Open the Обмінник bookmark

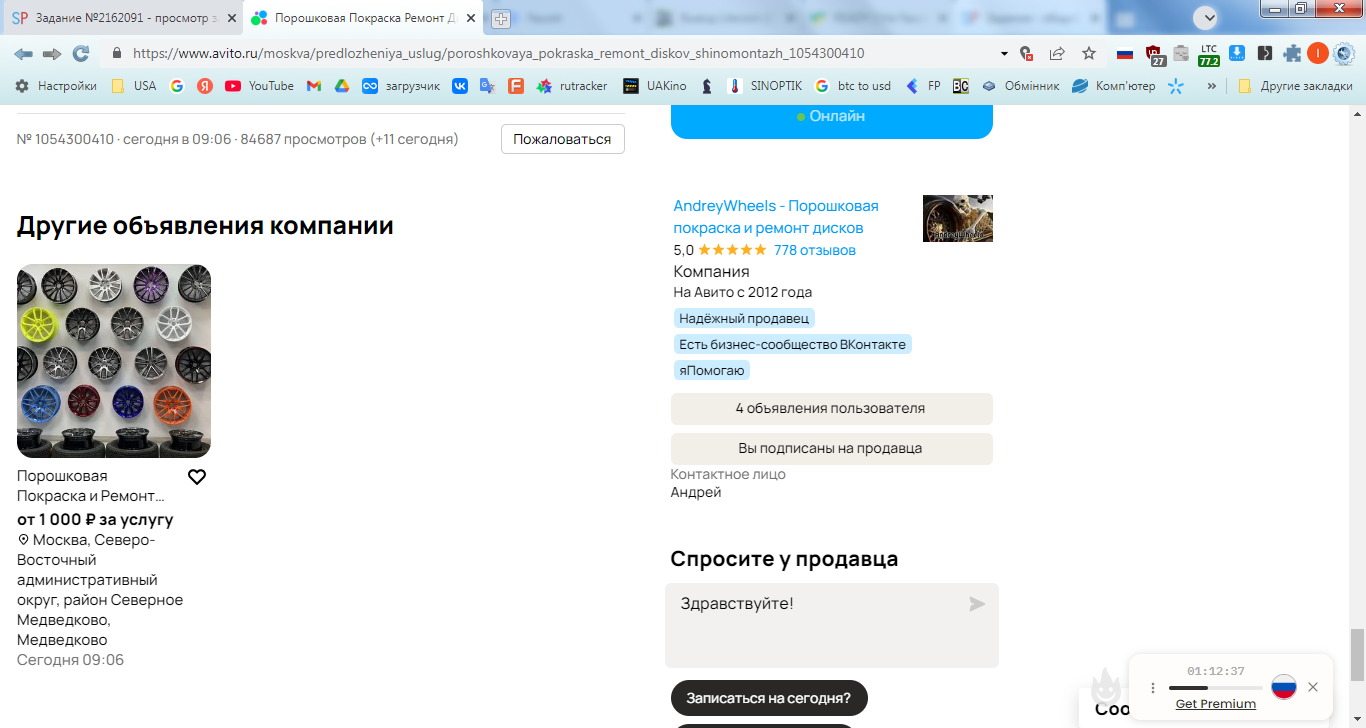point(1020,86)
